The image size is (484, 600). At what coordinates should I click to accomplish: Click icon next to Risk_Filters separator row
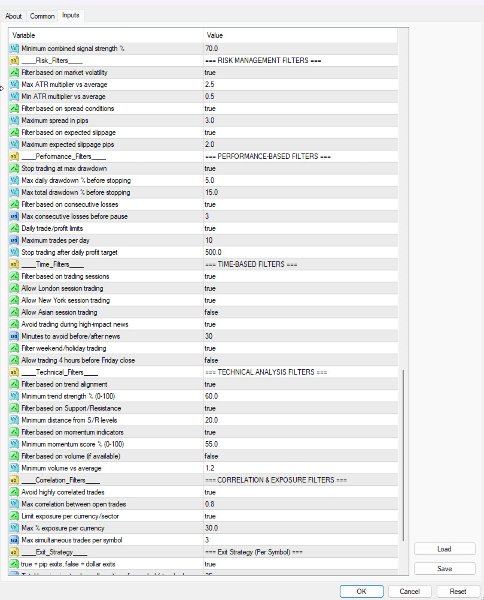[14, 60]
